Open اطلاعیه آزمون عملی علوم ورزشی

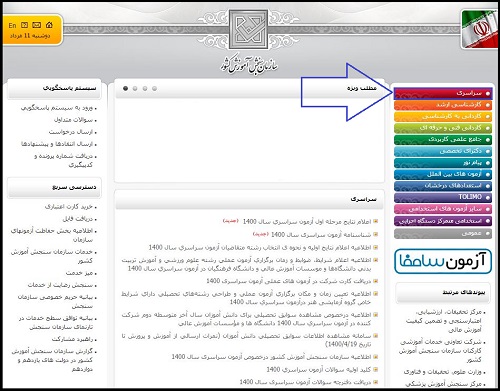coord(246,264)
